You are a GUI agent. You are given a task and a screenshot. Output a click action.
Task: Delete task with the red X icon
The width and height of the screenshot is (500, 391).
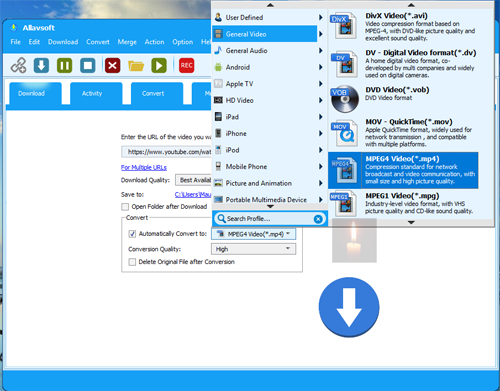(x=113, y=65)
